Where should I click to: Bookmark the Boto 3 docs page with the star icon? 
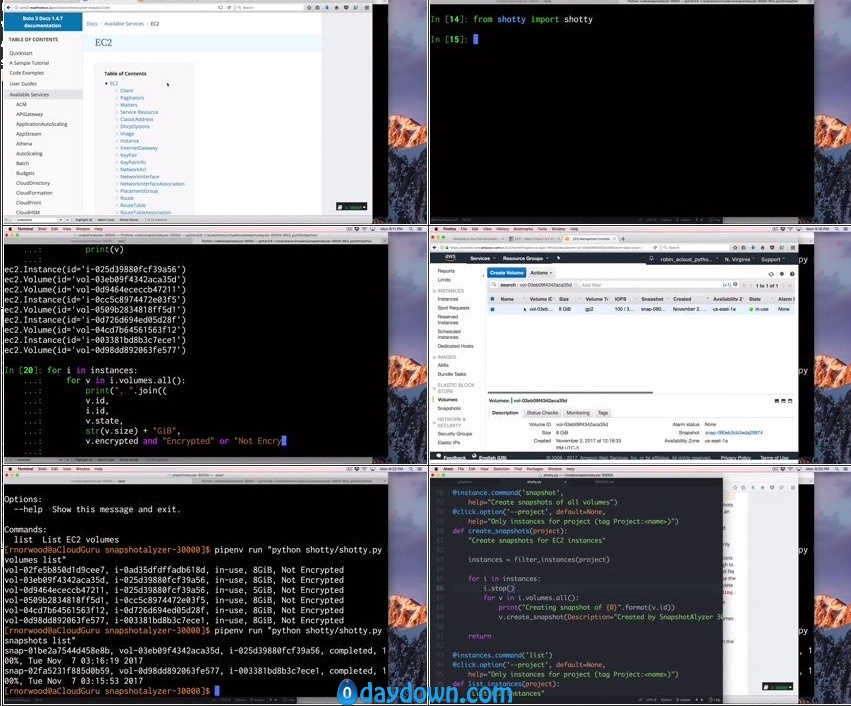pyautogui.click(x=309, y=8)
